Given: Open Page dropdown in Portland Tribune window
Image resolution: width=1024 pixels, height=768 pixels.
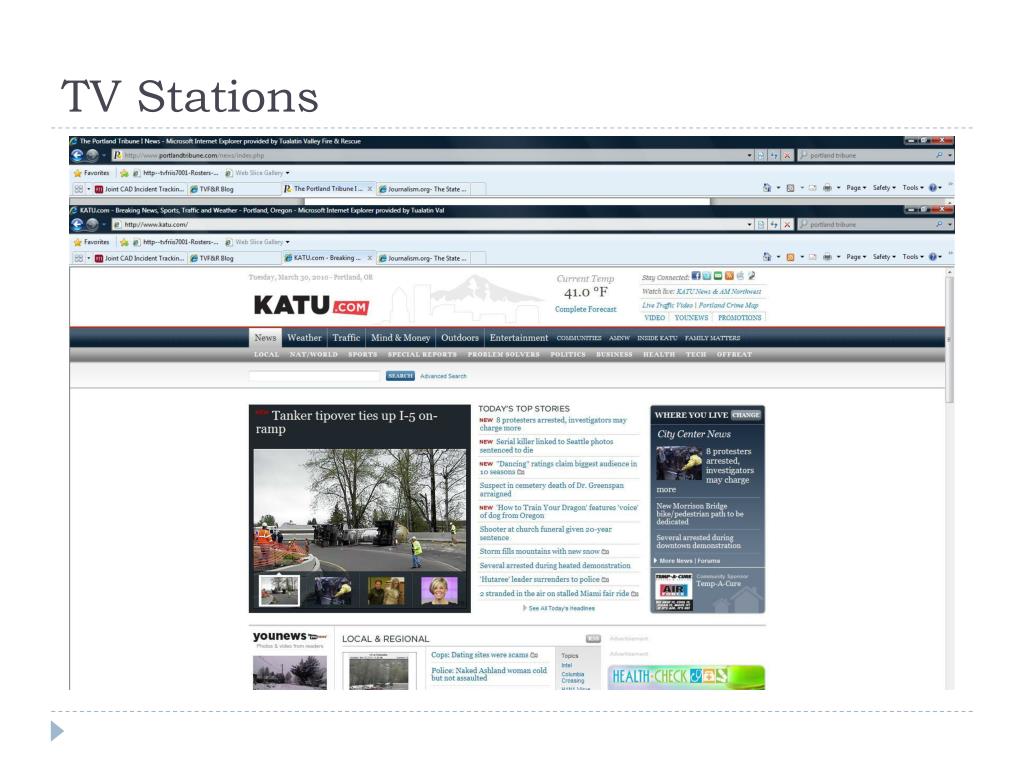Looking at the screenshot, I should click(856, 187).
